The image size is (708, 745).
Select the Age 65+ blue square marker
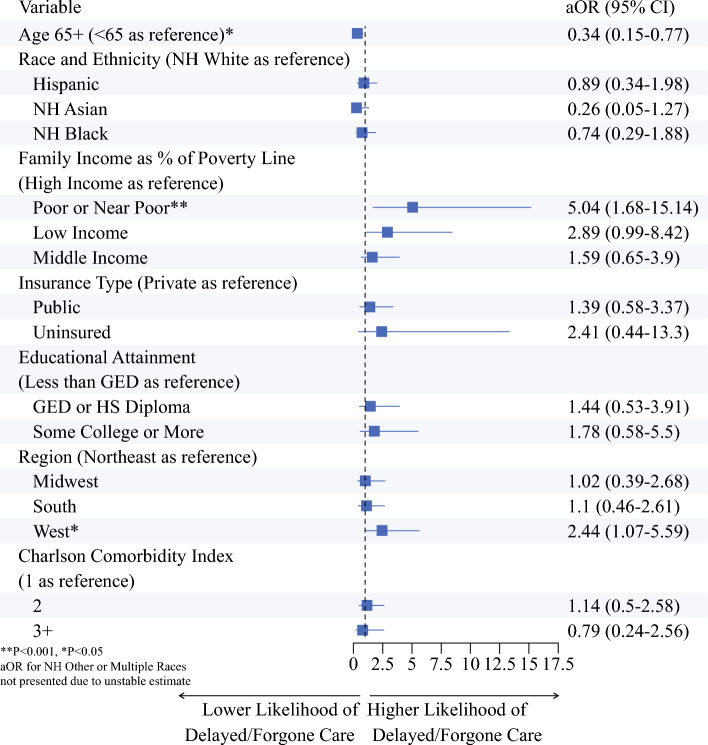(x=357, y=34)
